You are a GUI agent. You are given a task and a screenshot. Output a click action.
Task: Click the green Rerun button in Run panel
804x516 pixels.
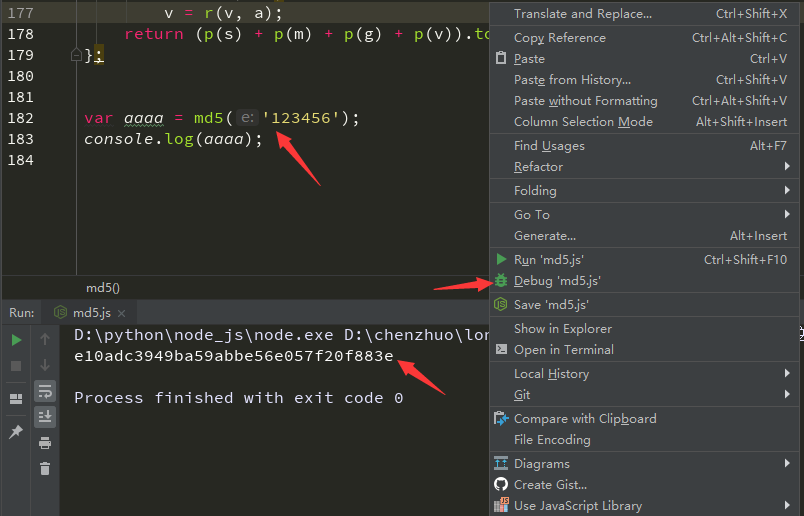click(x=16, y=340)
